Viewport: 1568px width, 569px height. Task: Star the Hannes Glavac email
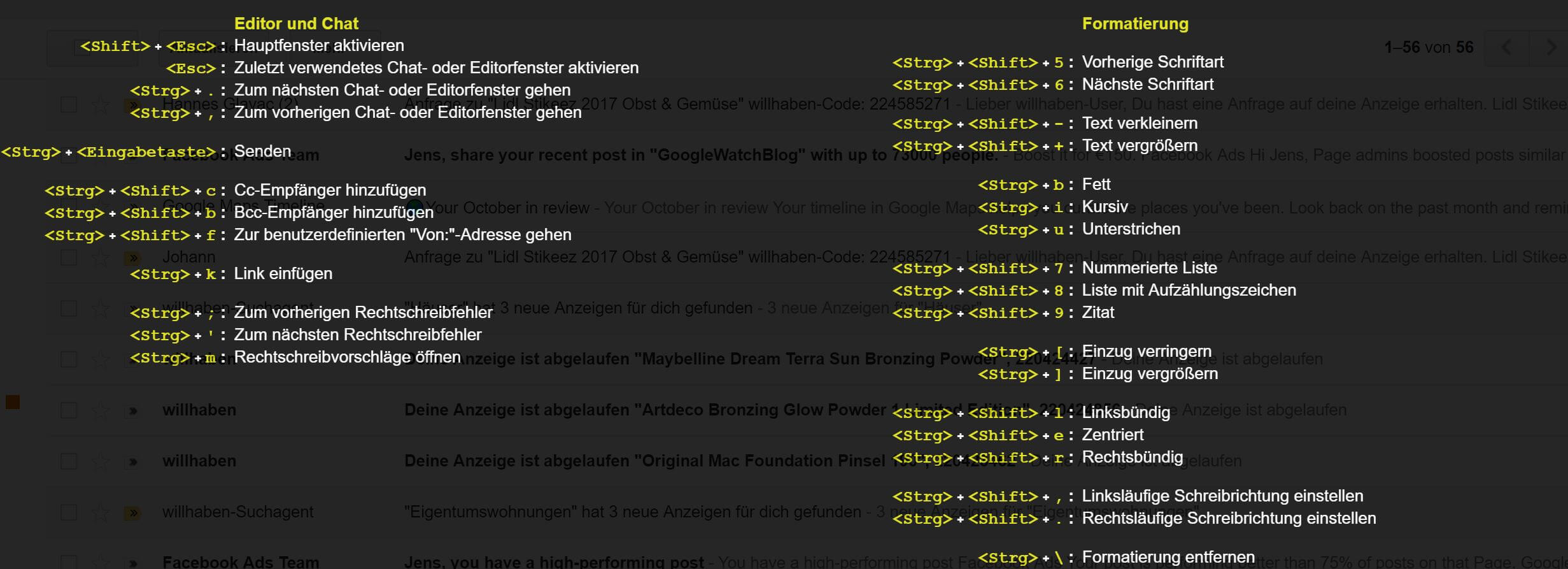pos(101,104)
